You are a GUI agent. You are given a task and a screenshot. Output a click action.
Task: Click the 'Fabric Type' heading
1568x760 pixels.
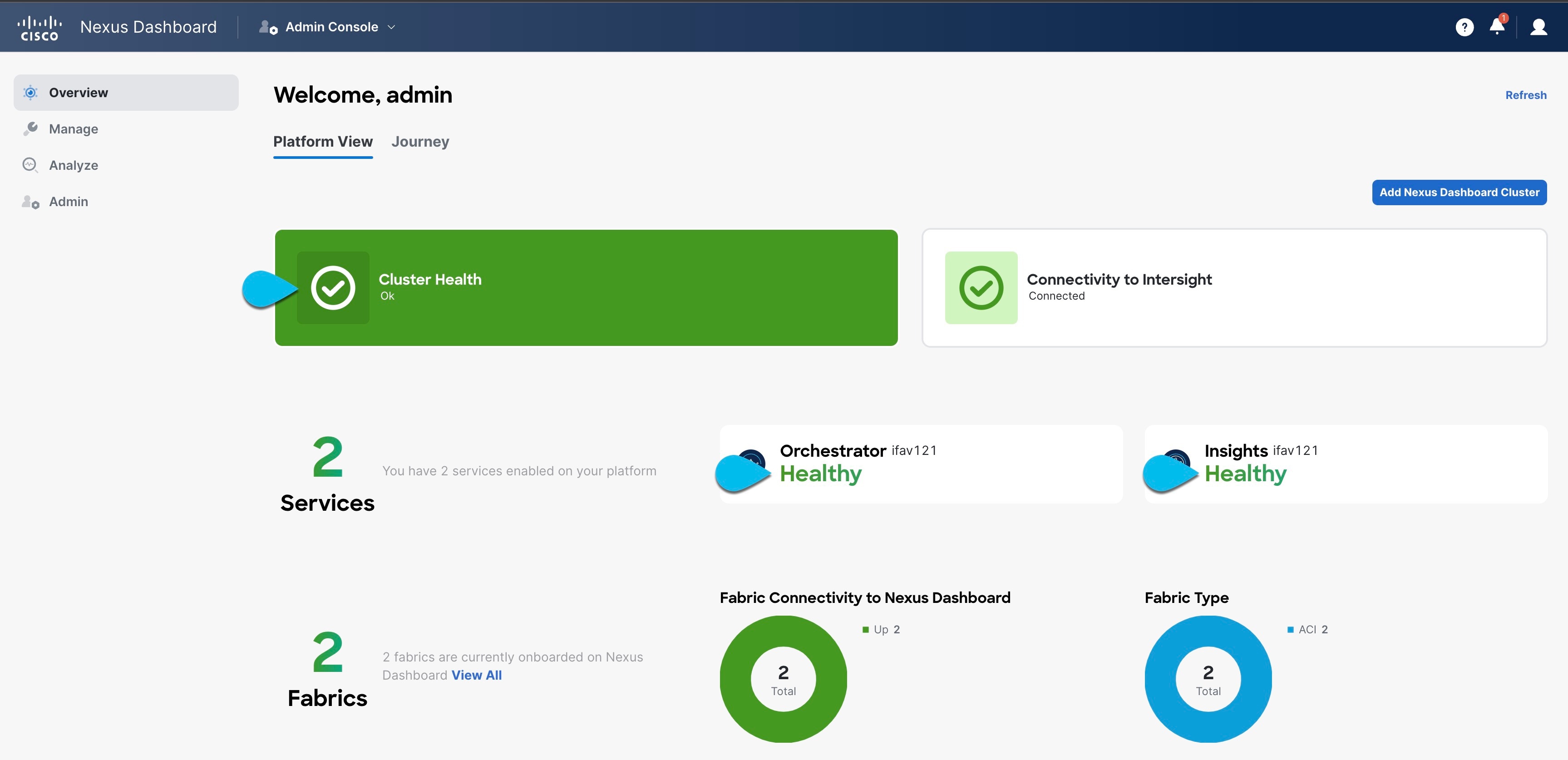click(x=1186, y=598)
